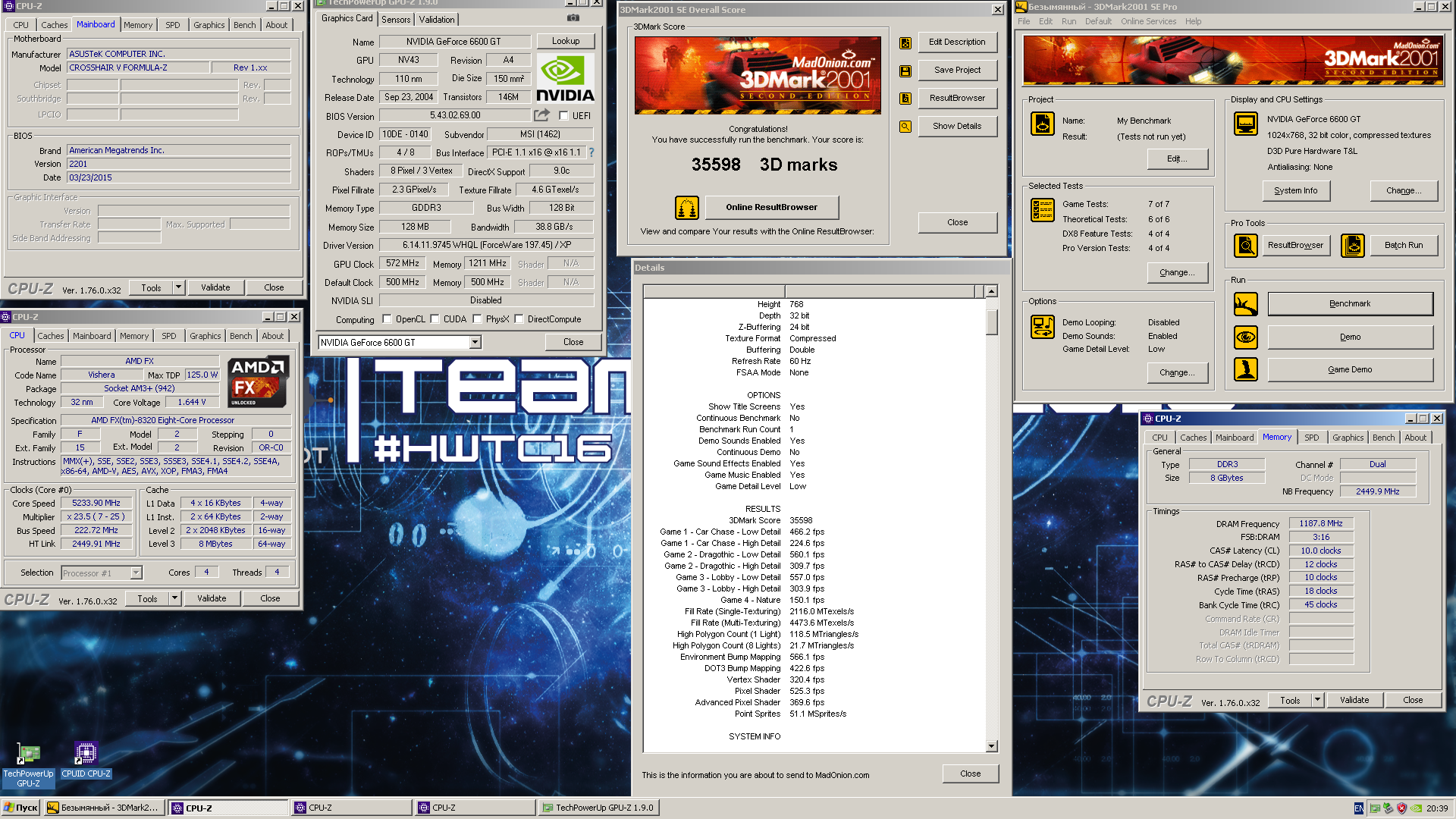The width and height of the screenshot is (1456, 819).
Task: Click Close button in Details panel
Action: point(970,773)
